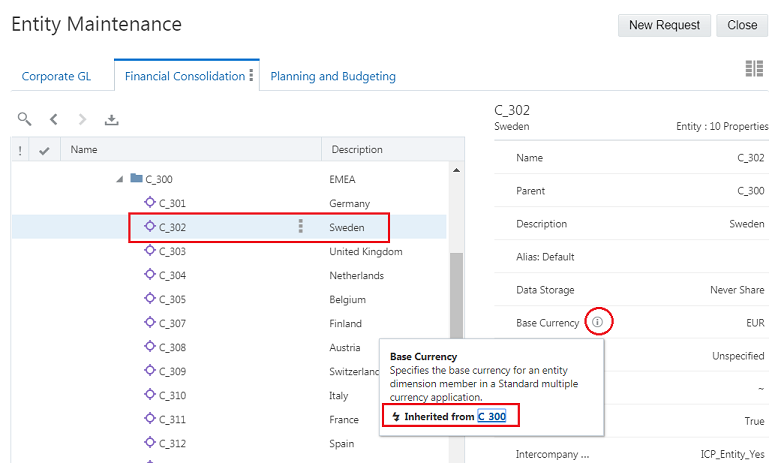Click the Description column header
The width and height of the screenshot is (775, 463).
pos(357,150)
